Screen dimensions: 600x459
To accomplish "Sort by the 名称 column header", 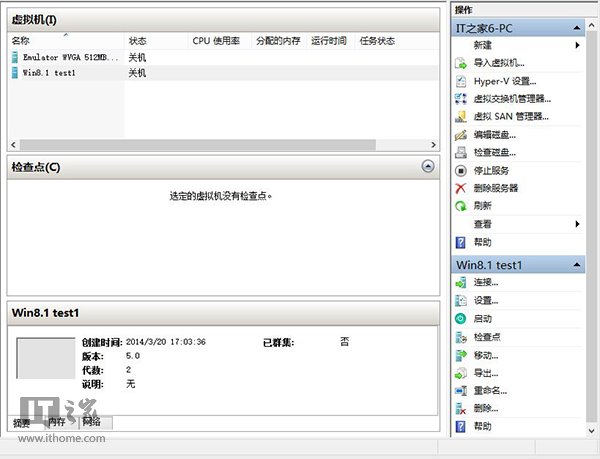I will point(66,41).
